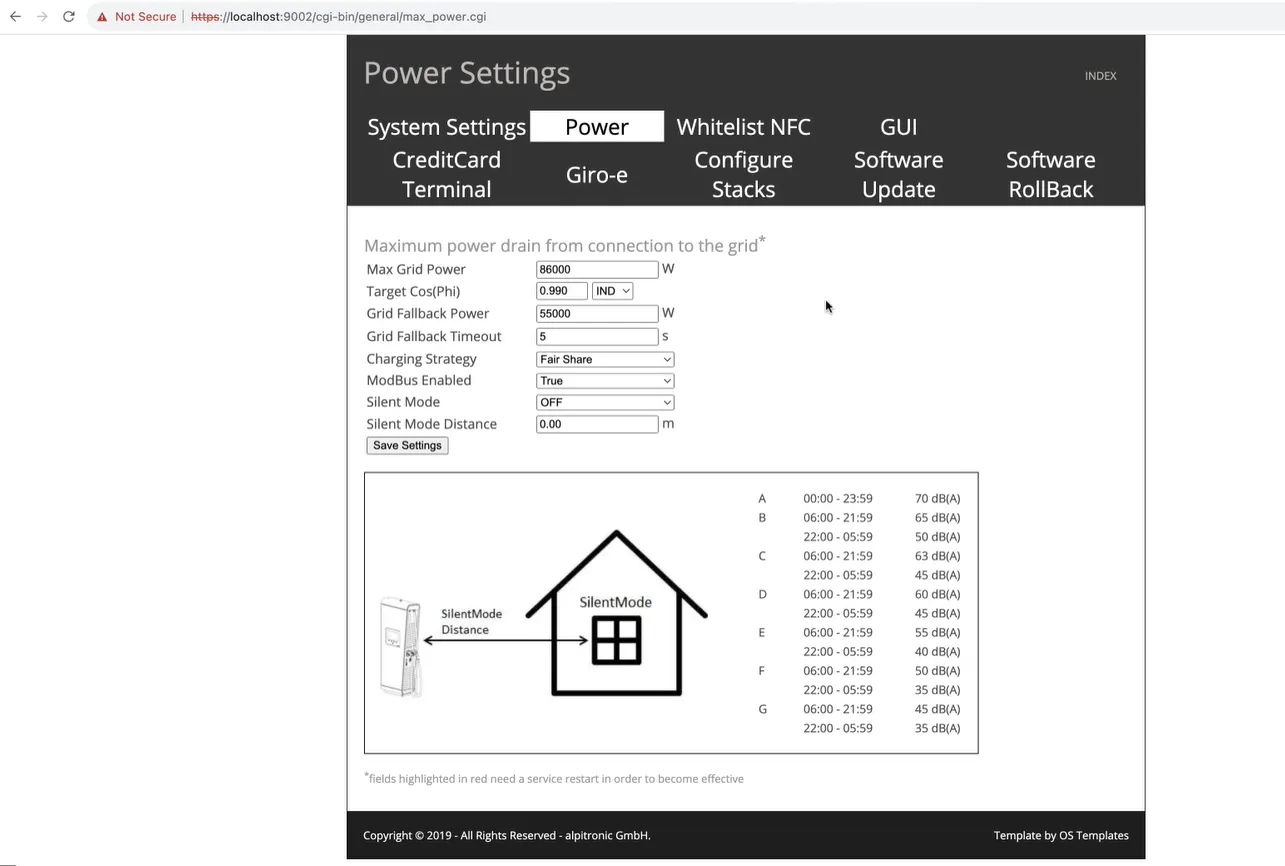Screen dimensions: 1285x866
Task: Click the 63 dB(A) value
Action: pos(937,556)
